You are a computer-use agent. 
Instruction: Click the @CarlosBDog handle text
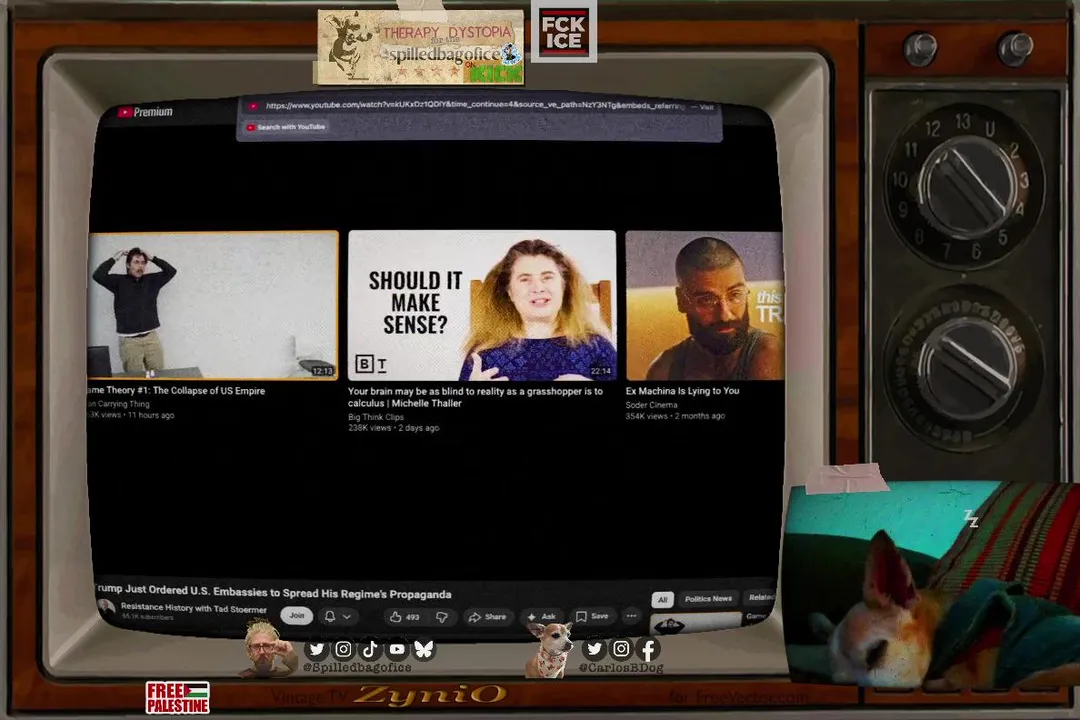621,668
